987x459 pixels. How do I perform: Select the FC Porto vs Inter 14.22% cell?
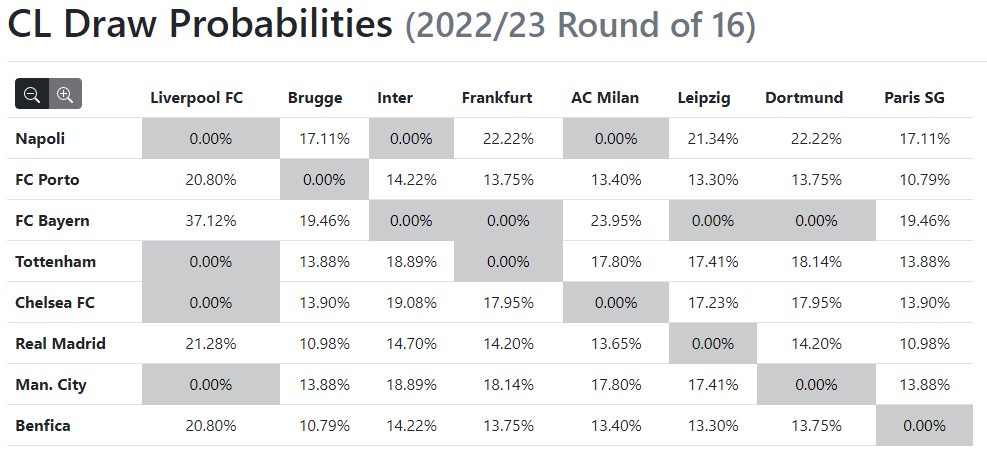point(411,180)
